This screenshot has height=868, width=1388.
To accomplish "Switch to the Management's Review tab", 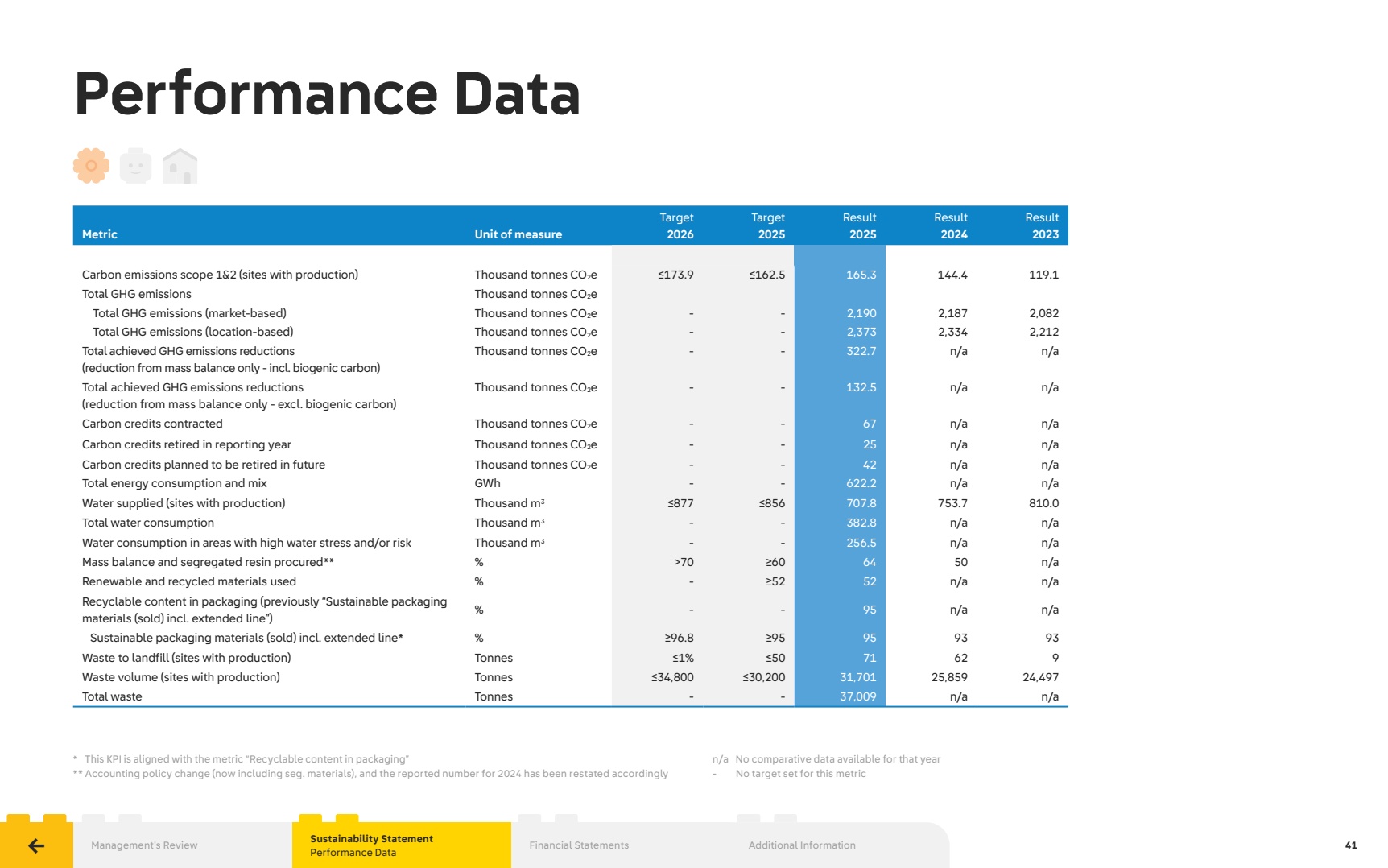I will pyautogui.click(x=144, y=845).
